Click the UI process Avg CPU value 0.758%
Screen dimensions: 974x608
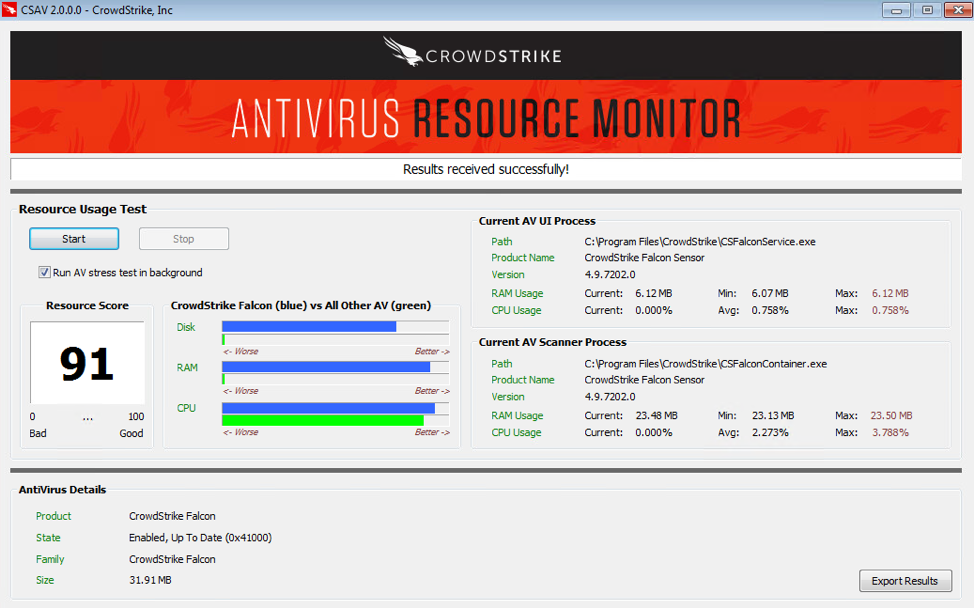tap(770, 310)
